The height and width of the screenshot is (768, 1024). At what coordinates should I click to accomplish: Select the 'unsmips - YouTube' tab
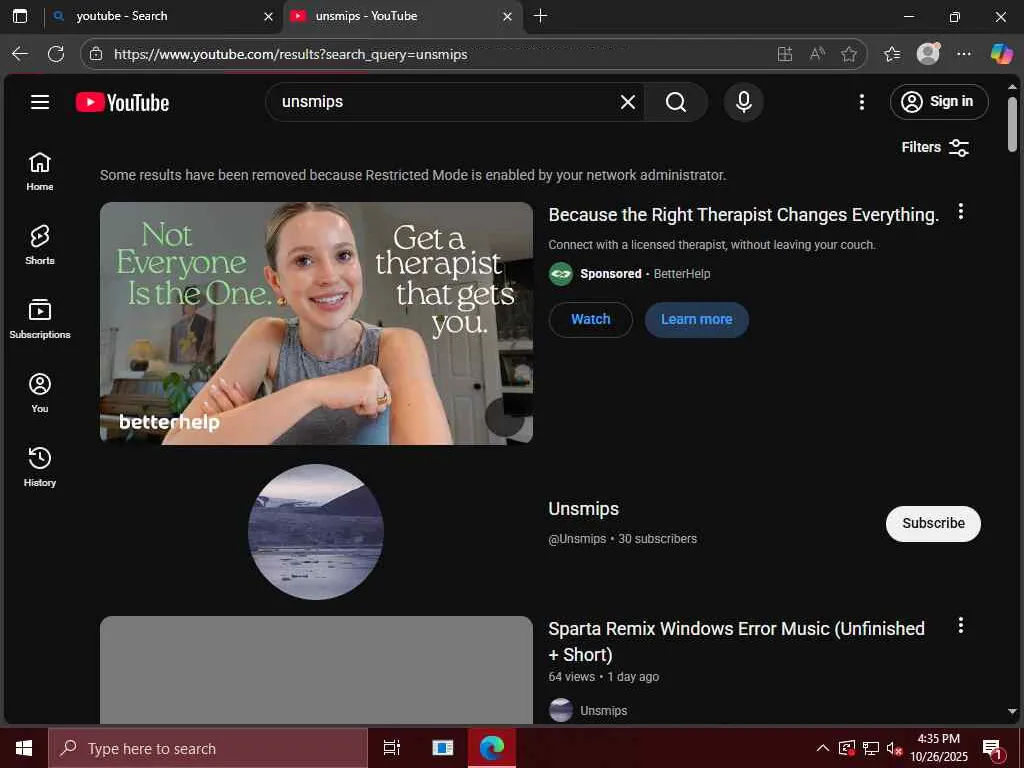click(402, 16)
